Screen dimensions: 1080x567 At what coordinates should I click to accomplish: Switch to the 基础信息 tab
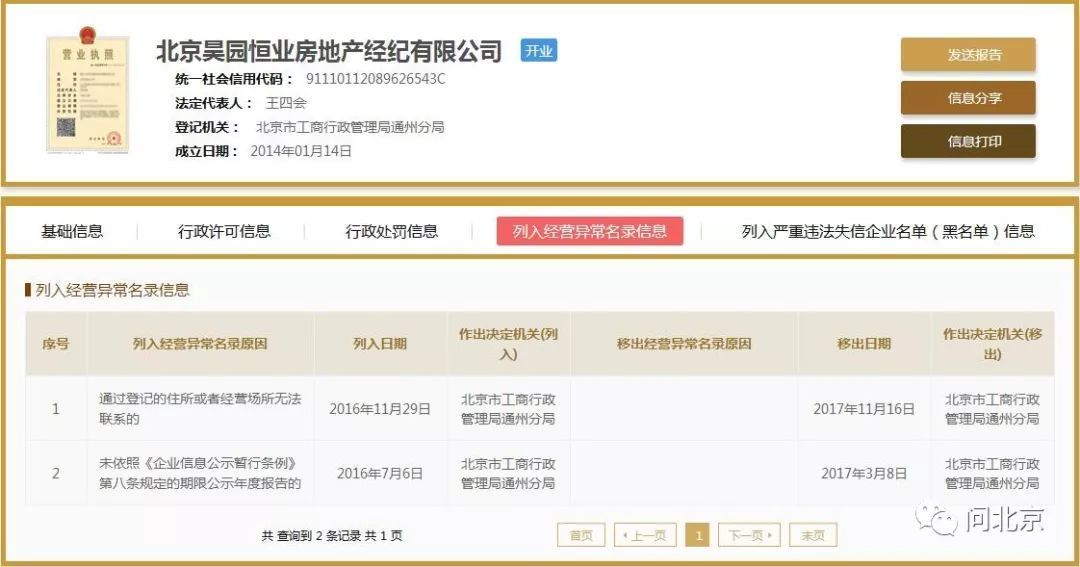pyautogui.click(x=72, y=231)
